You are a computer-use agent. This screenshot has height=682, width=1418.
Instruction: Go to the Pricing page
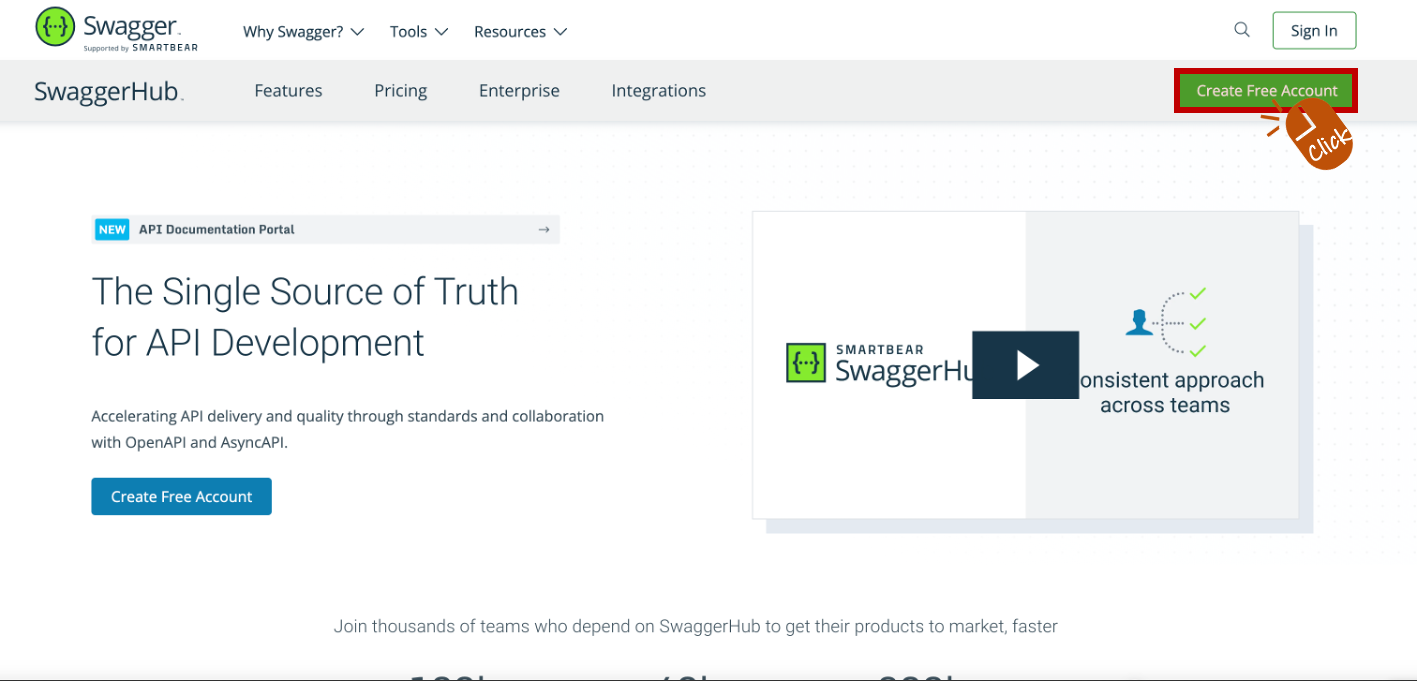[x=401, y=91]
